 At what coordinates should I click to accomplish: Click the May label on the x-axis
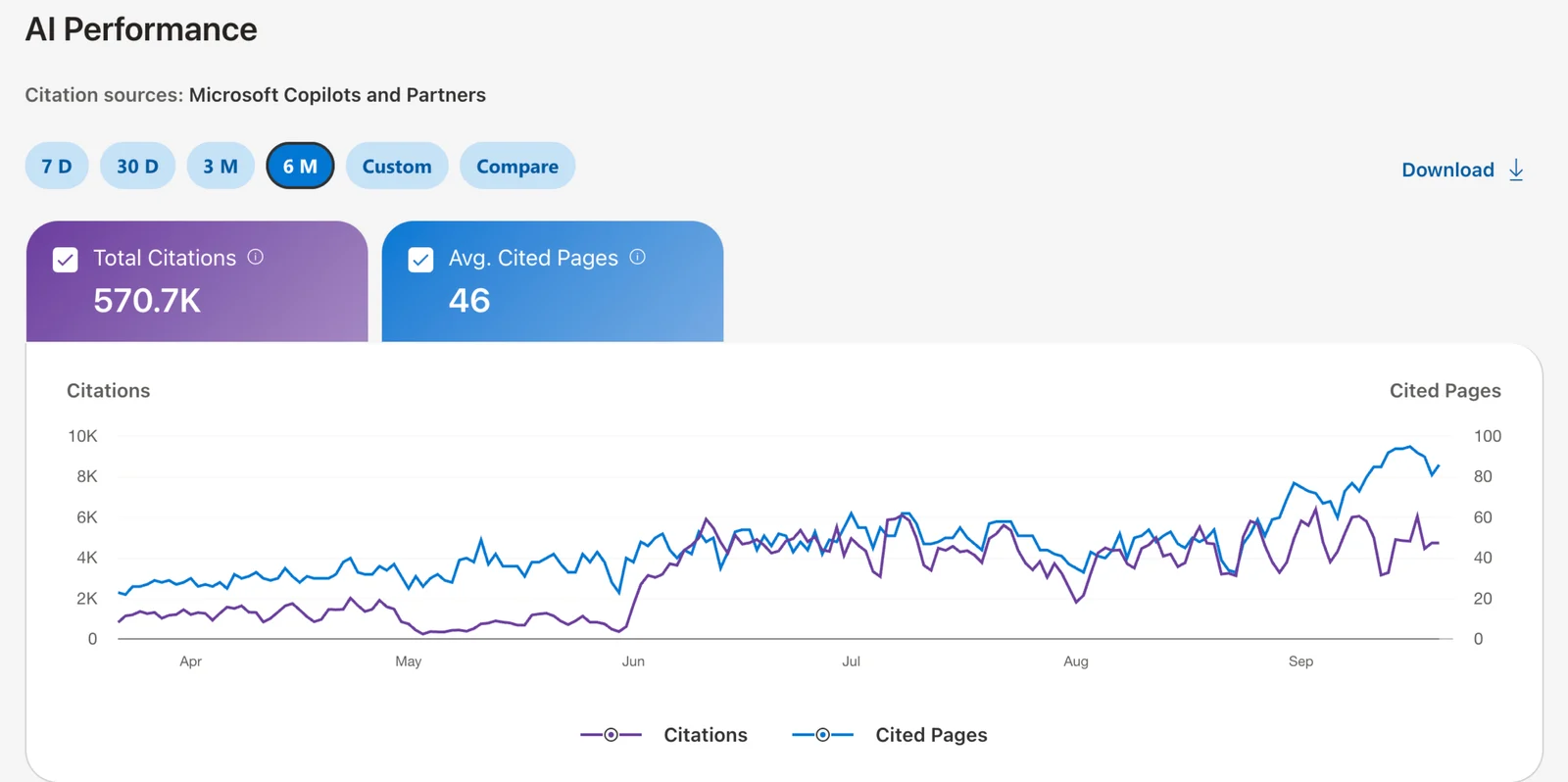click(x=409, y=661)
